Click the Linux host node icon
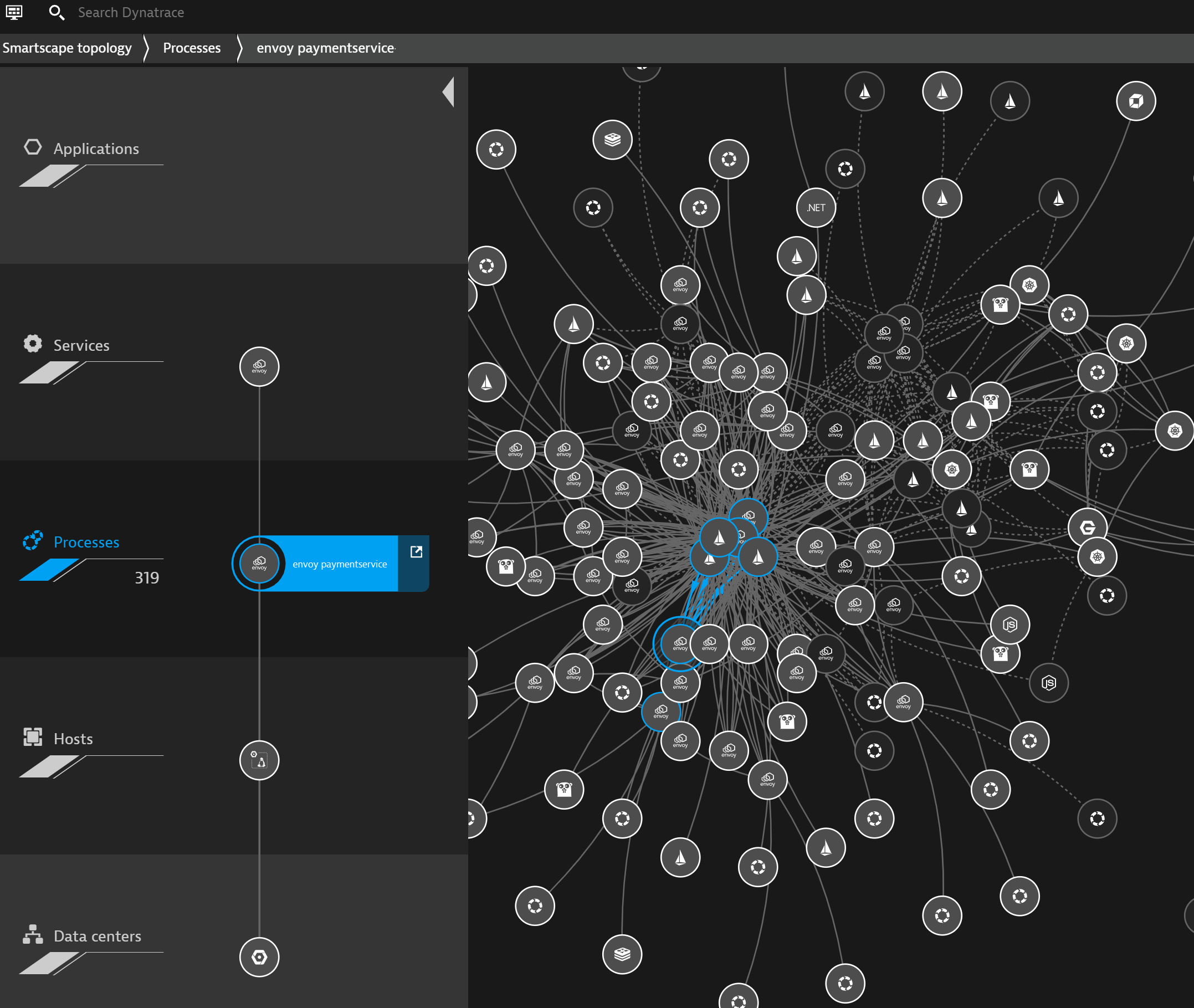The width and height of the screenshot is (1194, 1008). tap(259, 760)
